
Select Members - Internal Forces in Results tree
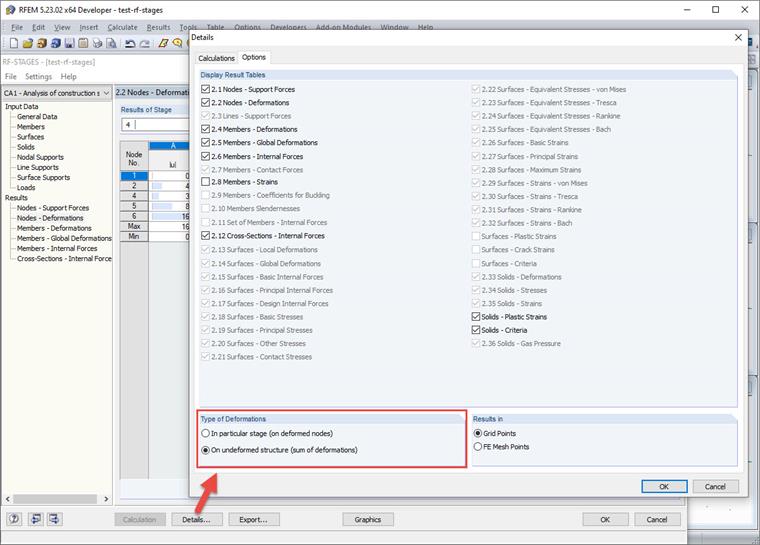57,248
